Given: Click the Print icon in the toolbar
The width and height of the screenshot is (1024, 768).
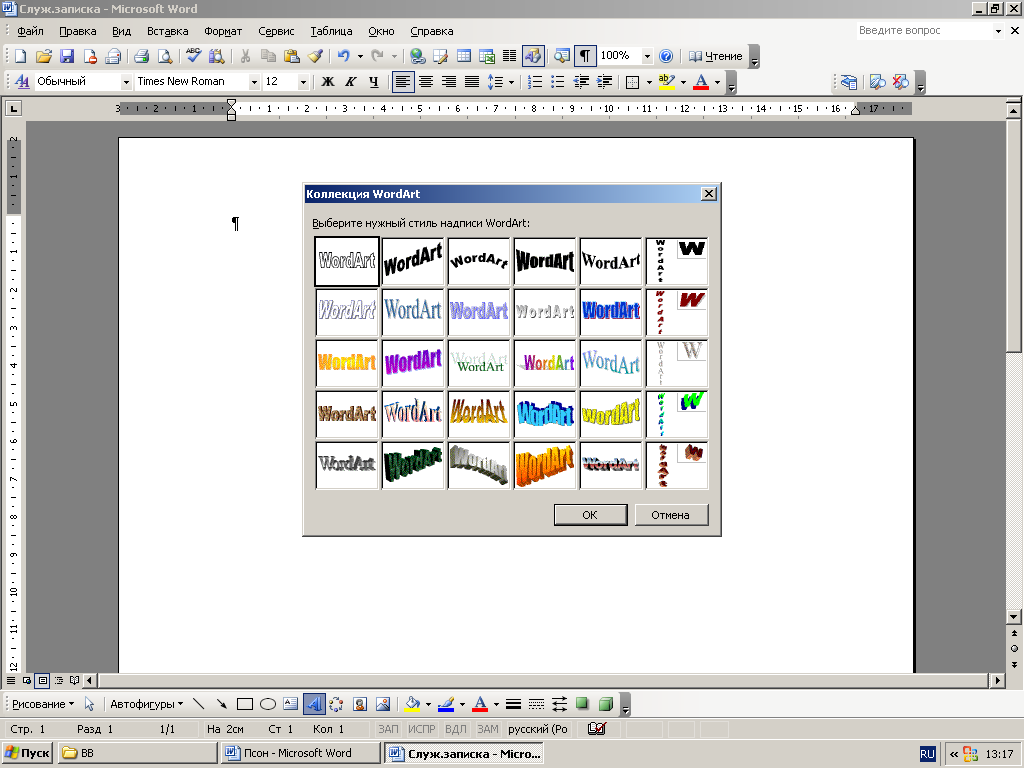Looking at the screenshot, I should pyautogui.click(x=142, y=56).
